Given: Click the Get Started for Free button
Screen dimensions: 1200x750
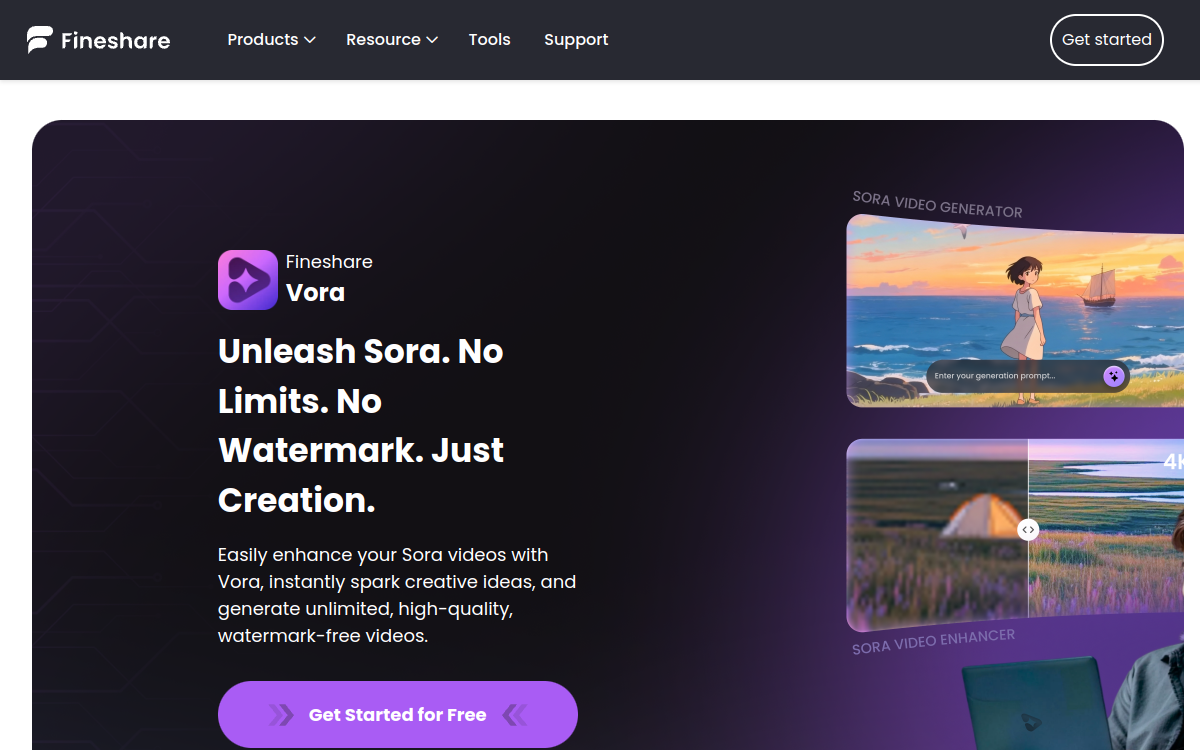Looking at the screenshot, I should pyautogui.click(x=397, y=714).
